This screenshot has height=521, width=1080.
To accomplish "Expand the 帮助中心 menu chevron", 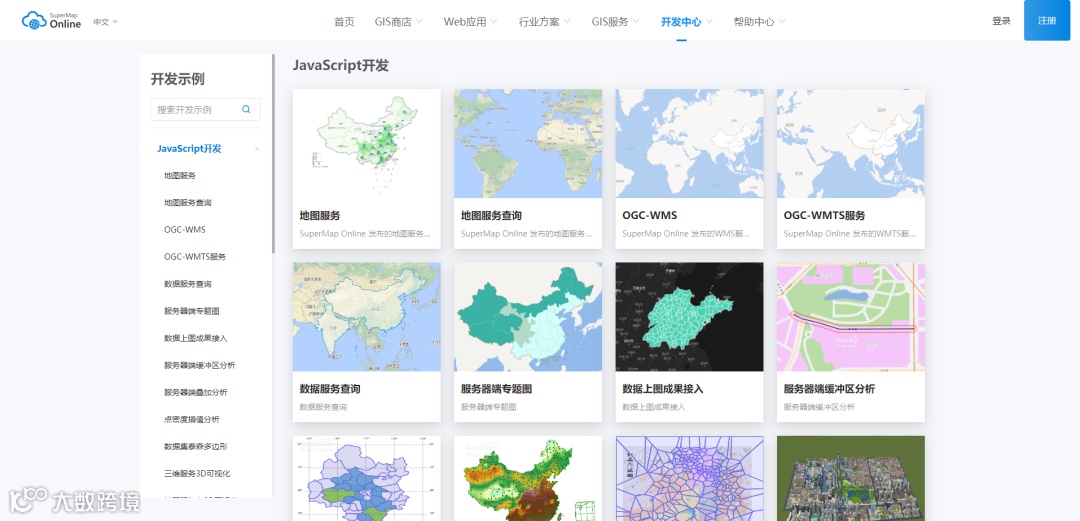I will click(x=782, y=21).
